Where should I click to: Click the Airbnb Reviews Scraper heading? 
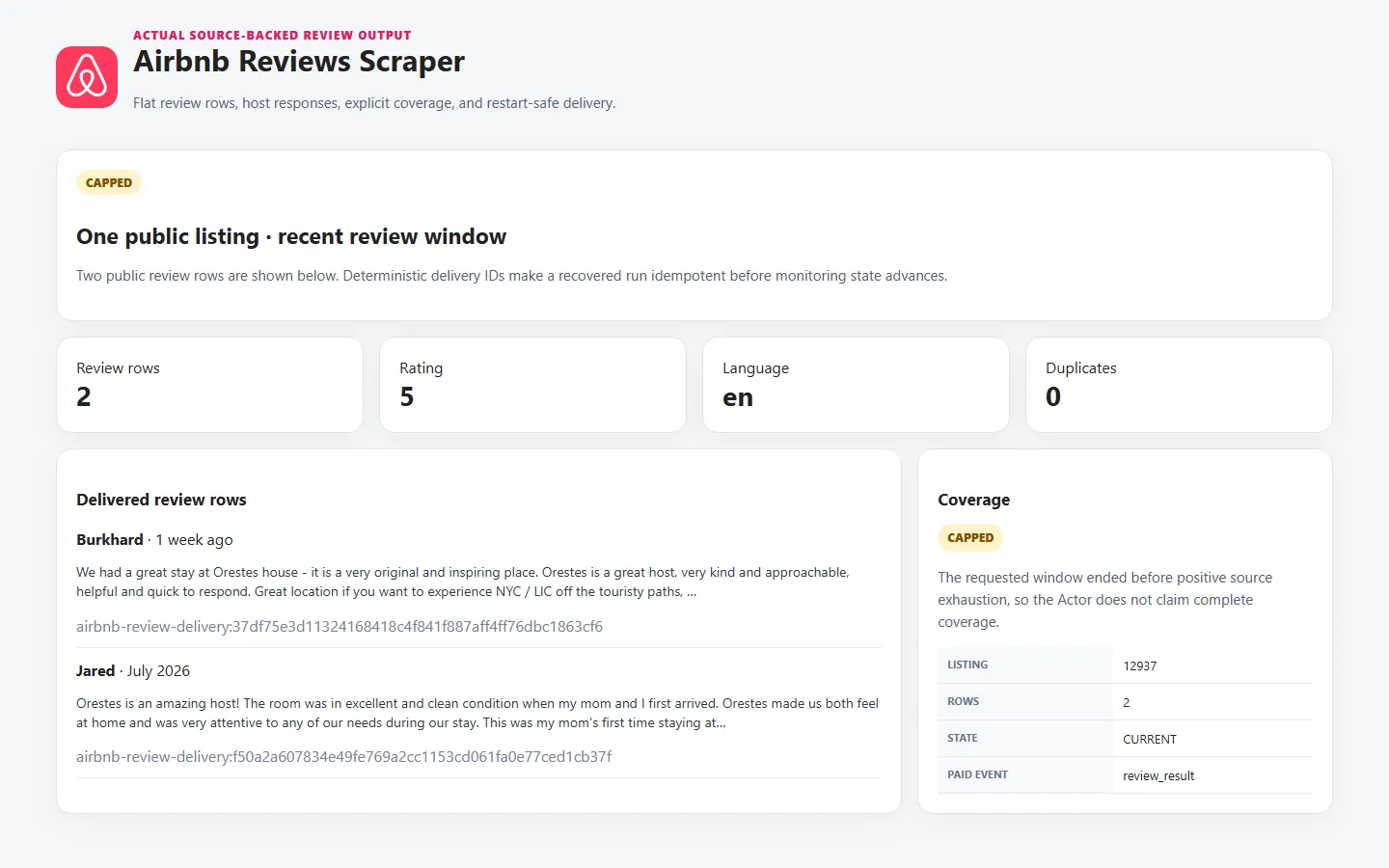[299, 62]
